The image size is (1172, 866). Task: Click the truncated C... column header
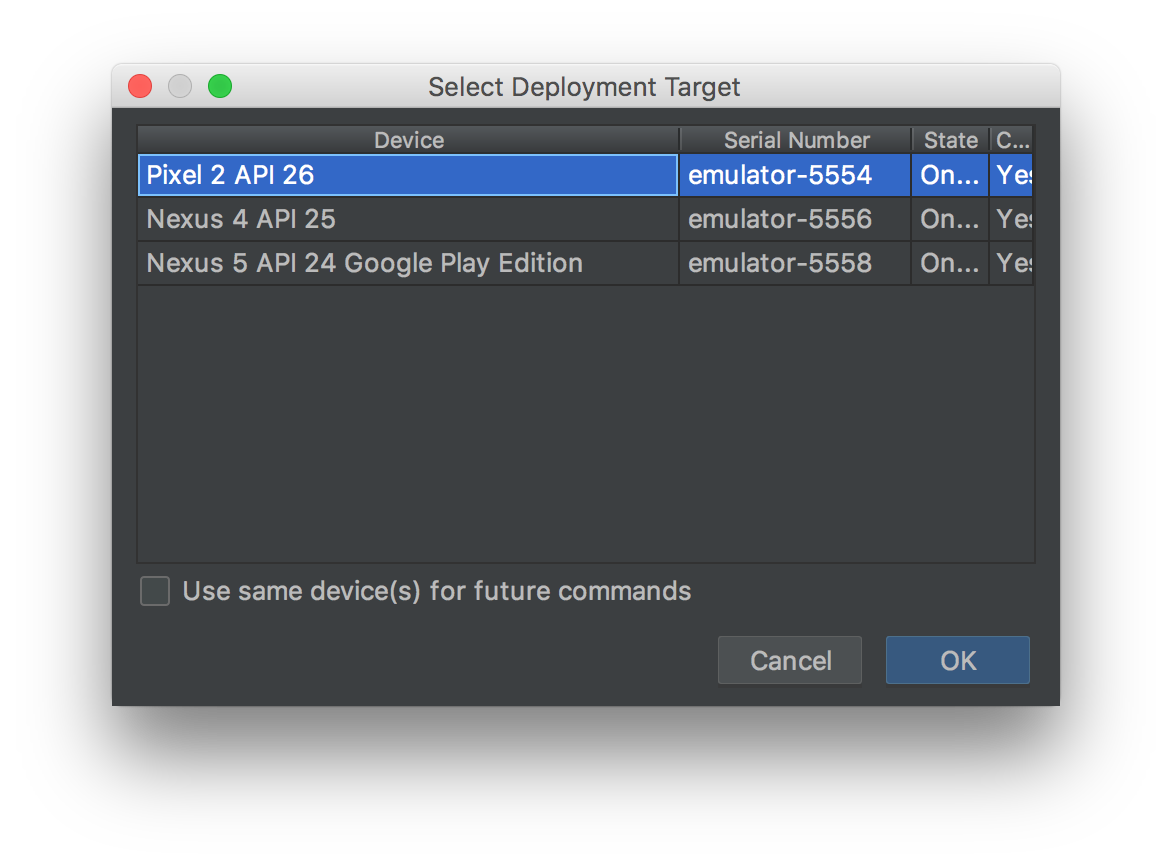point(1012,140)
